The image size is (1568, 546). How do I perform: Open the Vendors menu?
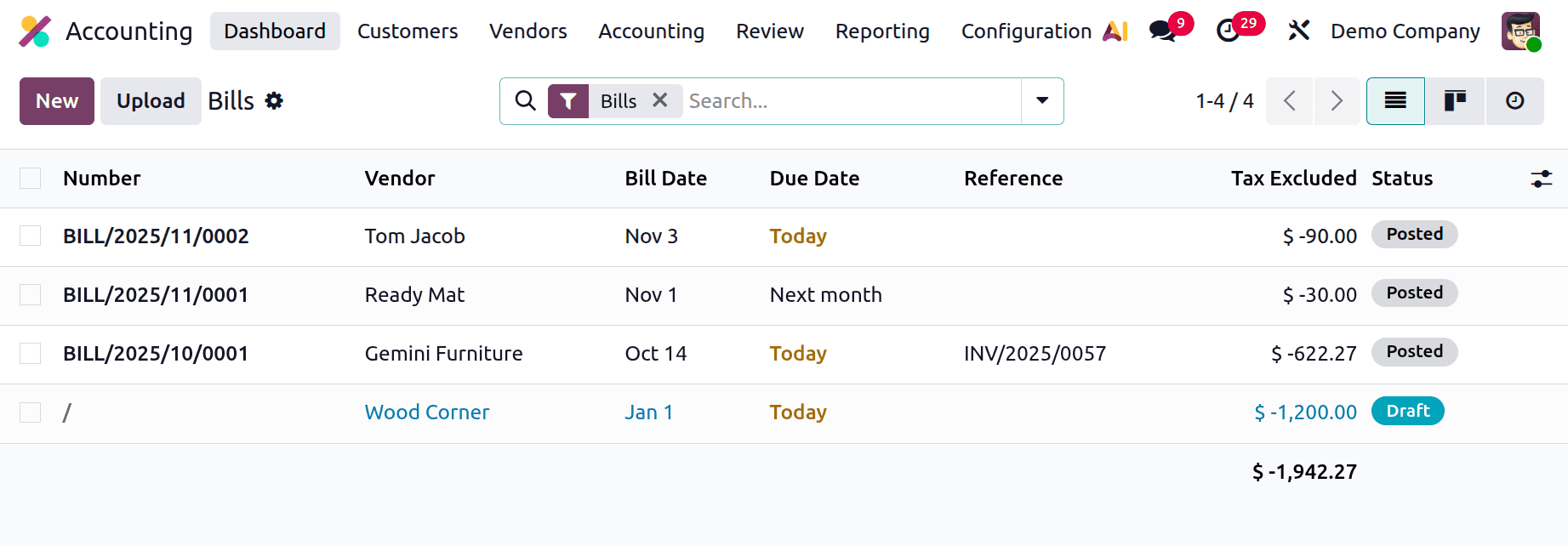click(x=527, y=31)
